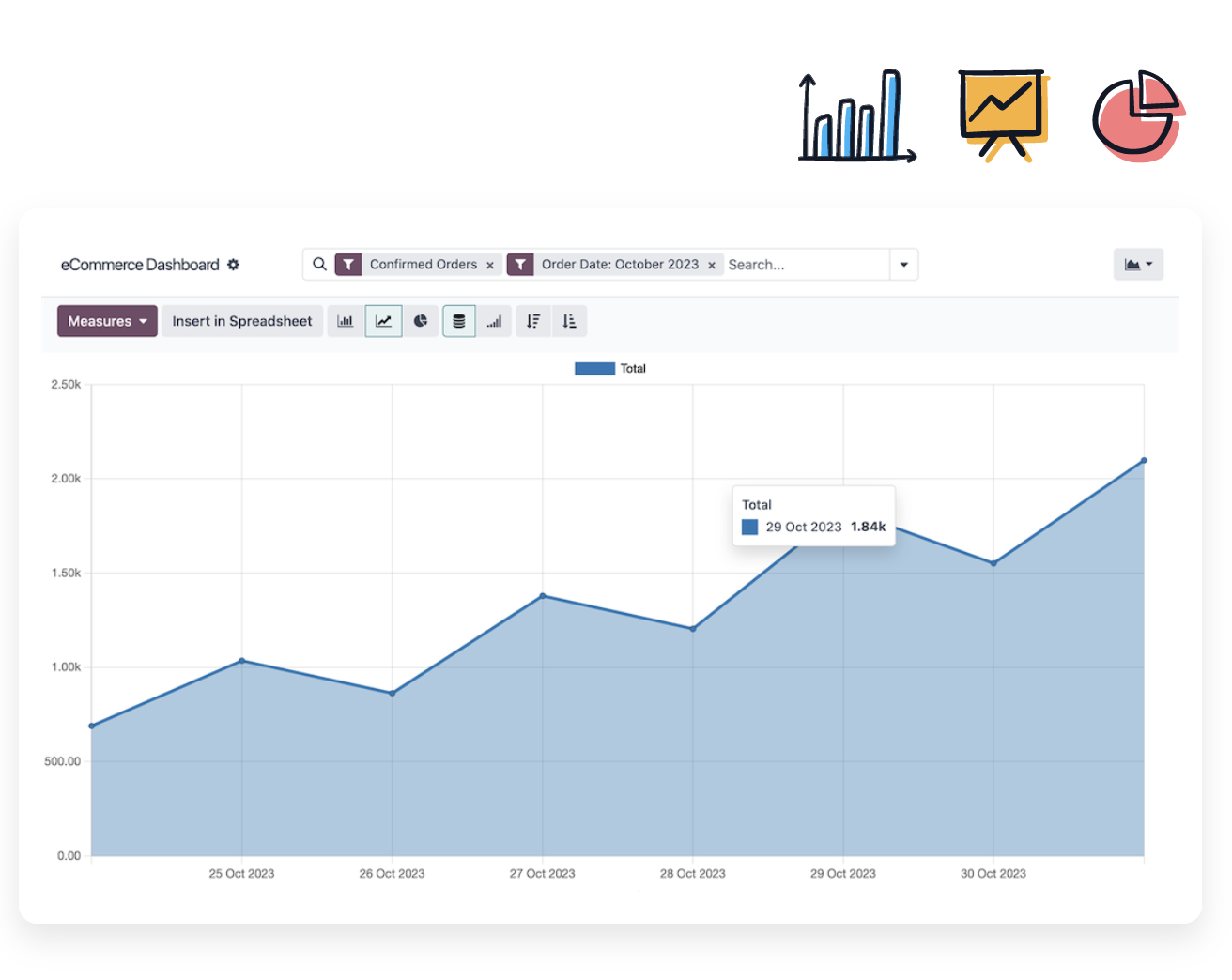The width and height of the screenshot is (1232, 980).
Task: Open the Measures dropdown
Action: [x=107, y=321]
